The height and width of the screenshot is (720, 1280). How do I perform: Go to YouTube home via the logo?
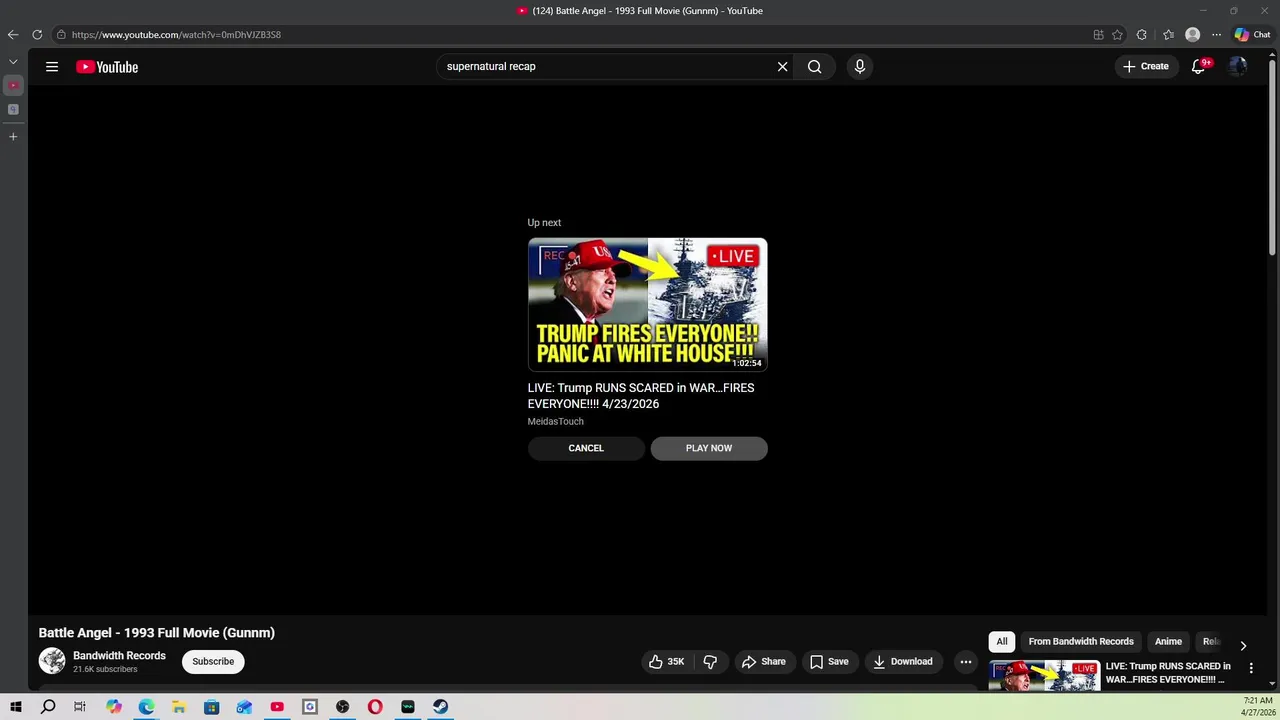pyautogui.click(x=107, y=67)
